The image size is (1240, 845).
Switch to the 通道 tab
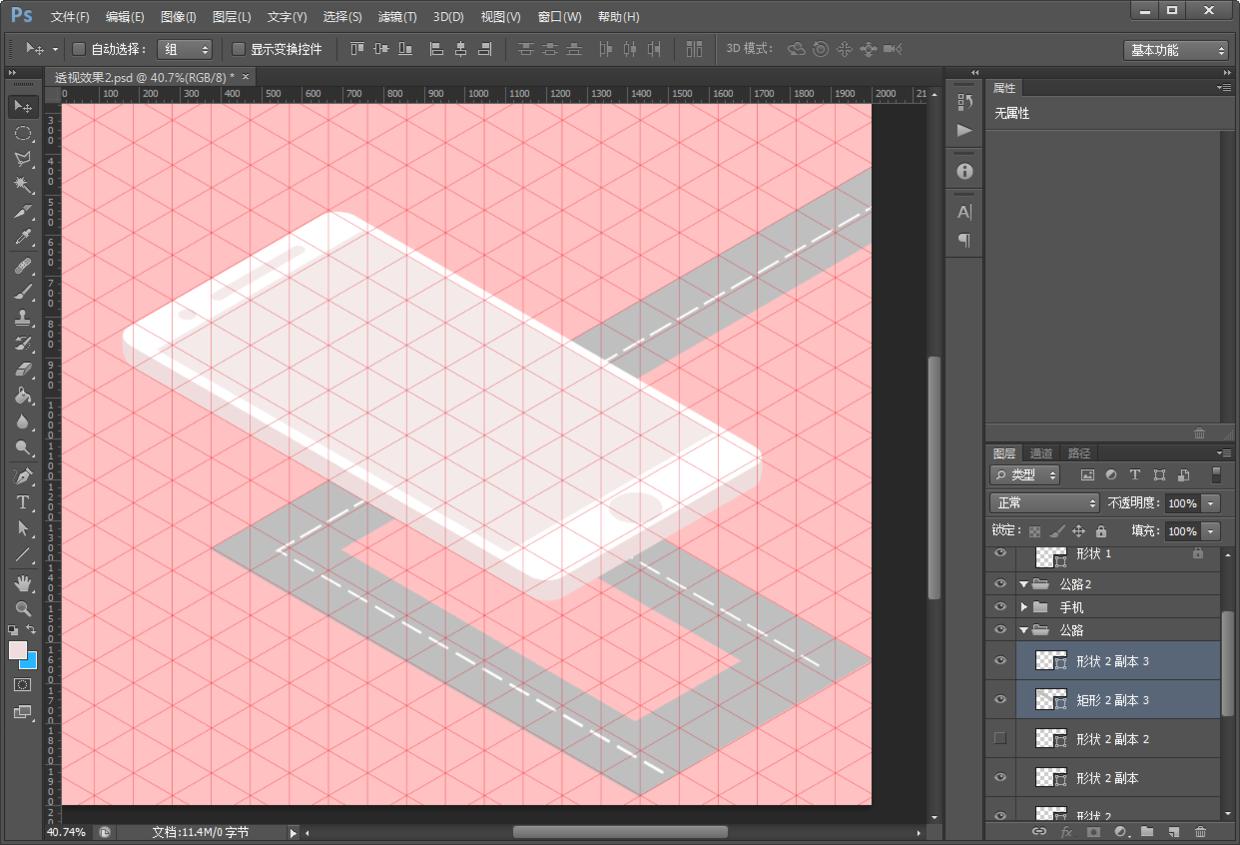1041,453
